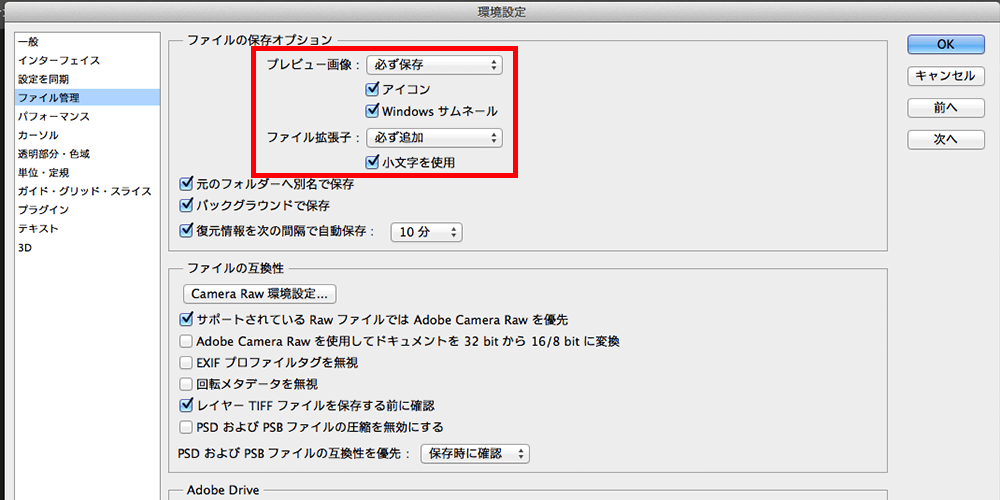Open the 保存時に確認 compatibility dropdown
The height and width of the screenshot is (500, 1000).
tap(475, 453)
